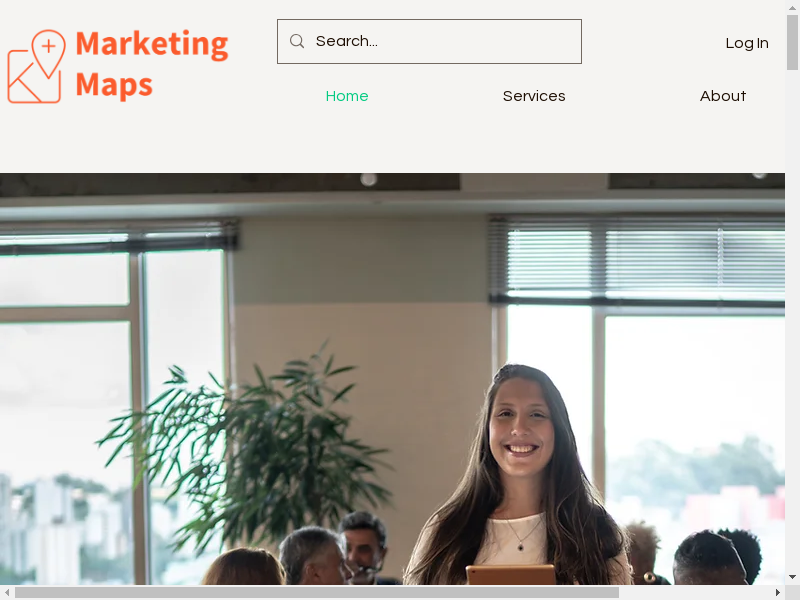Navigate to the About menu item
800x600 pixels.
[723, 96]
